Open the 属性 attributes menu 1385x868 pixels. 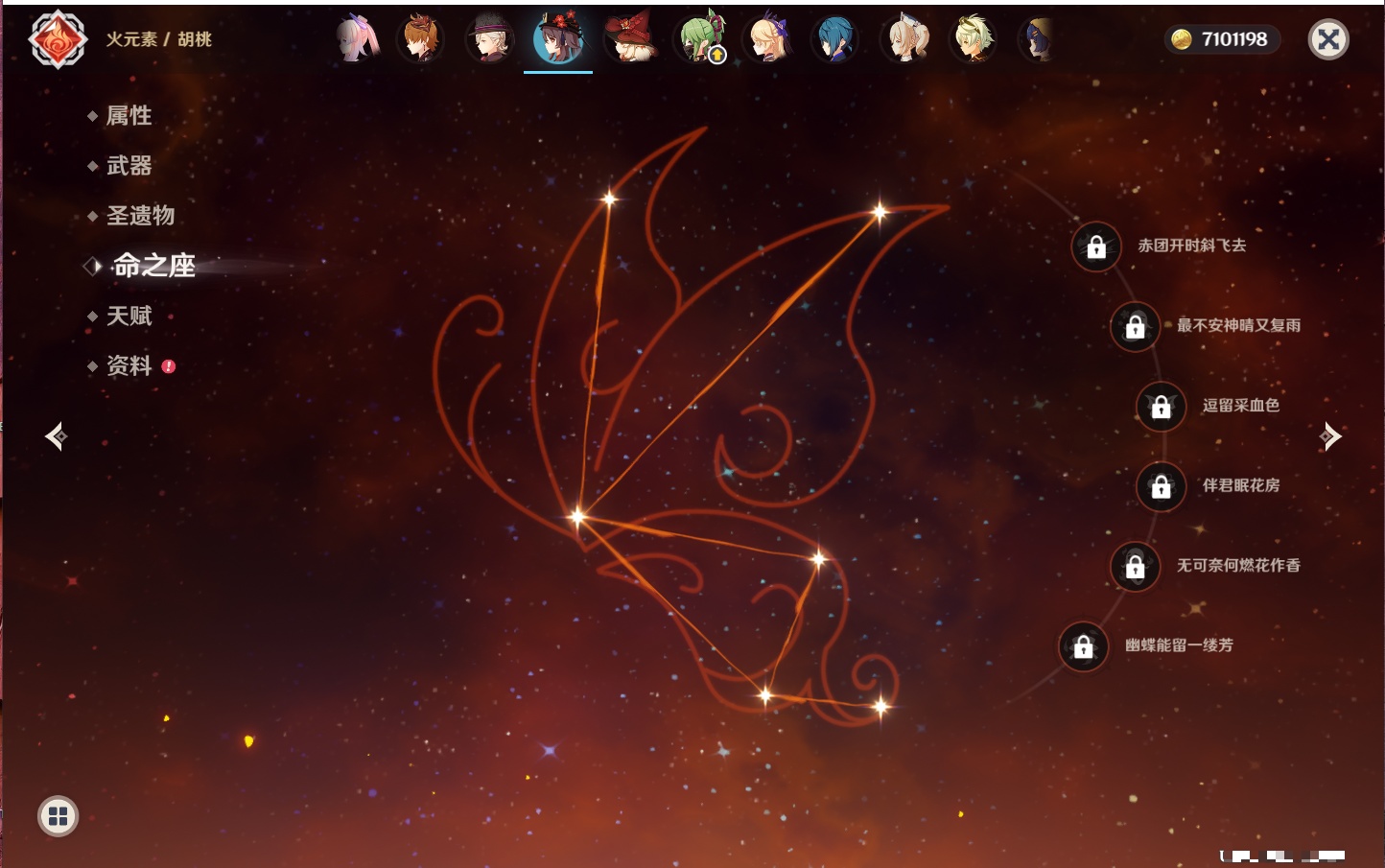pos(129,116)
